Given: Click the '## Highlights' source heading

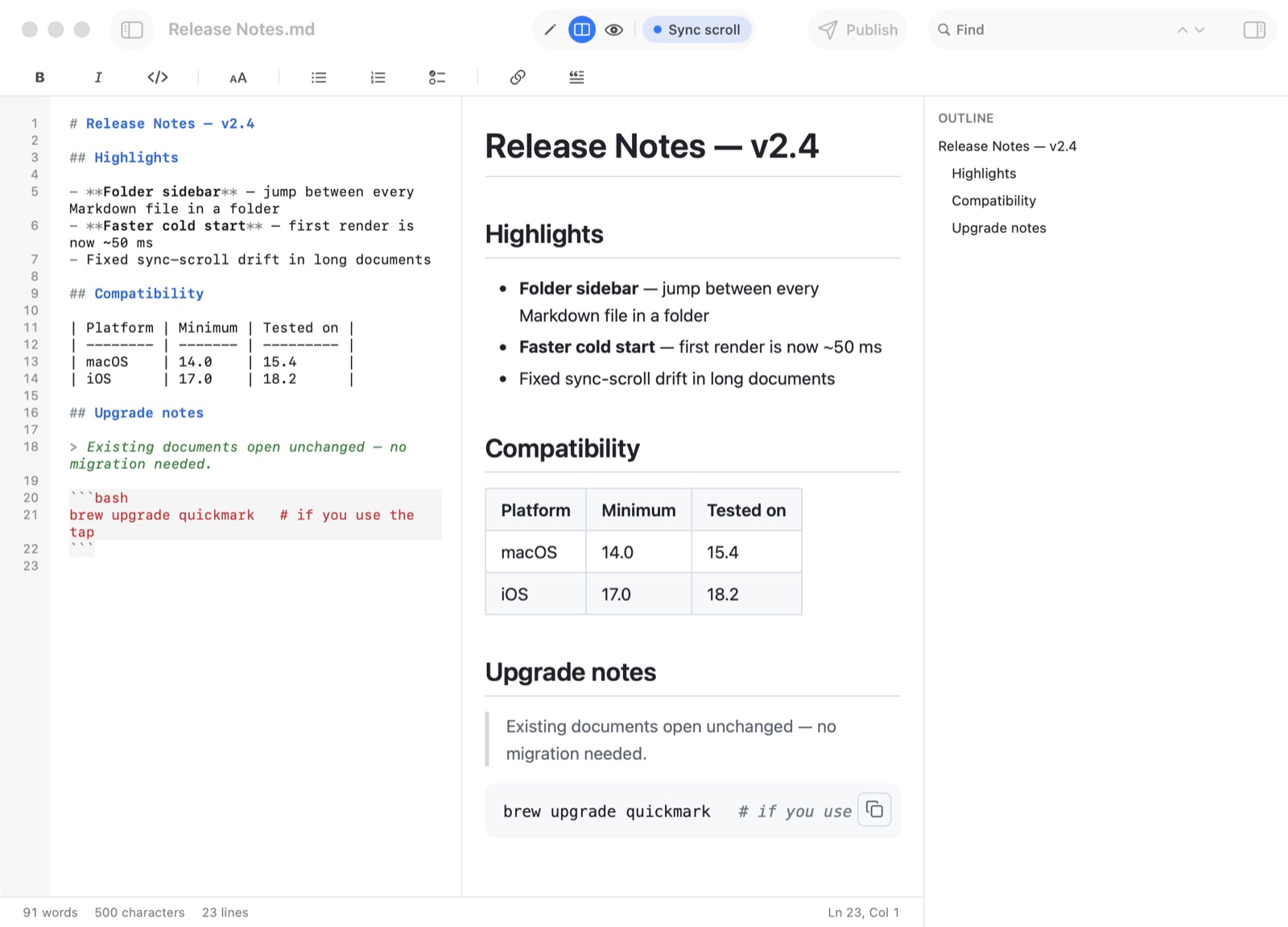Looking at the screenshot, I should 124,158.
